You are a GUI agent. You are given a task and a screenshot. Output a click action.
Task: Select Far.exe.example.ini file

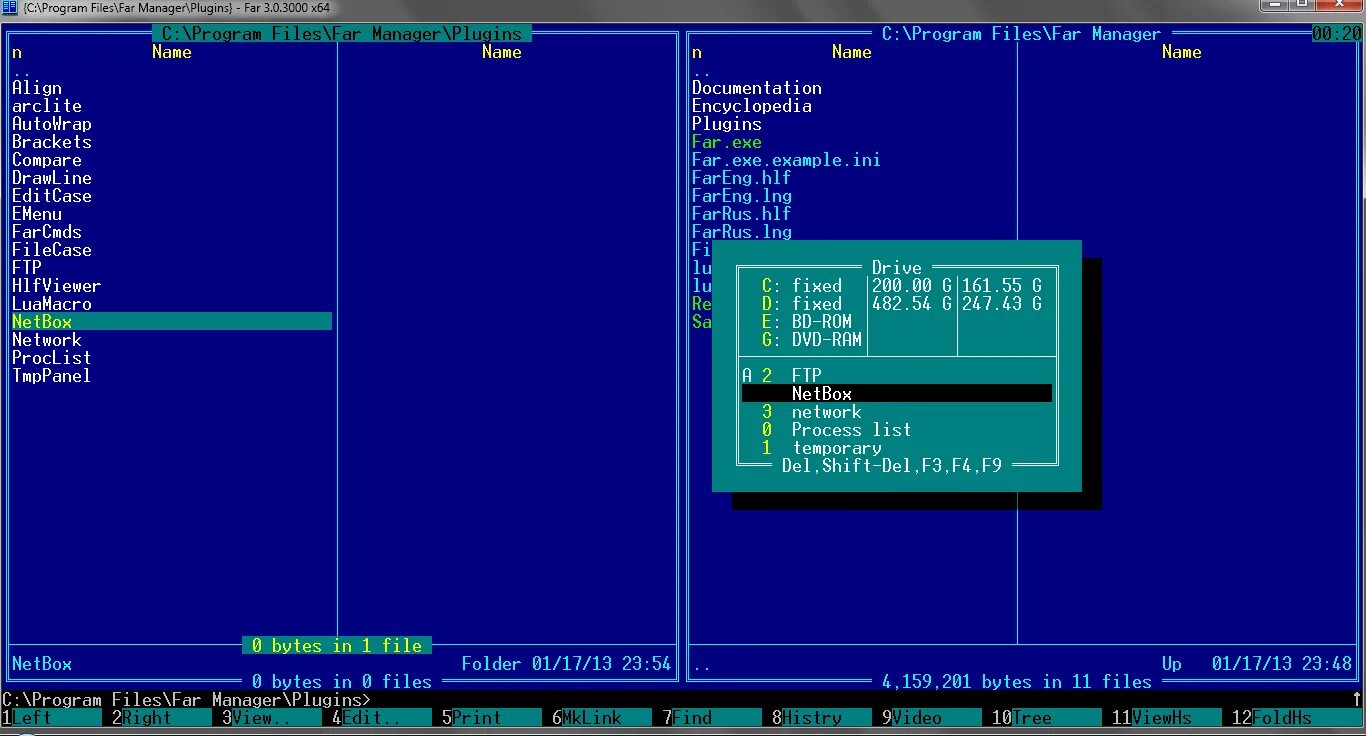(x=787, y=160)
